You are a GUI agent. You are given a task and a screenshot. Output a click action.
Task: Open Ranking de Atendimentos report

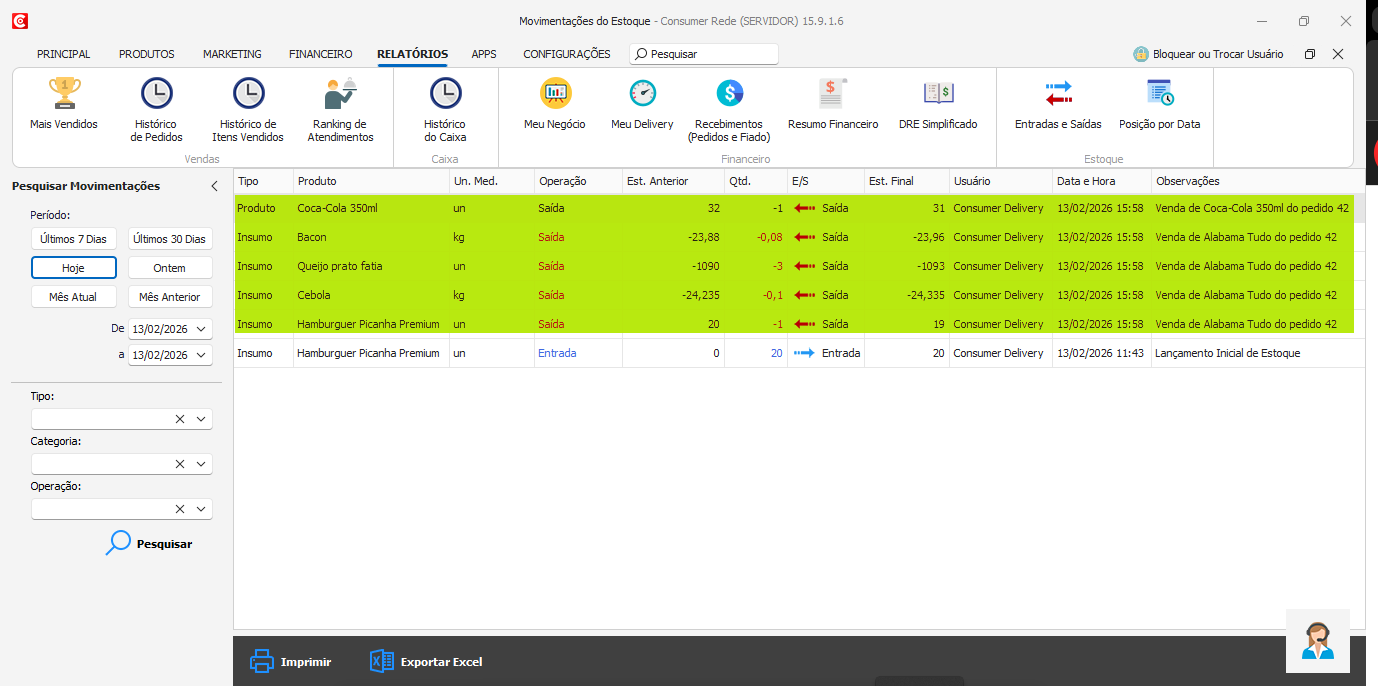click(x=340, y=110)
